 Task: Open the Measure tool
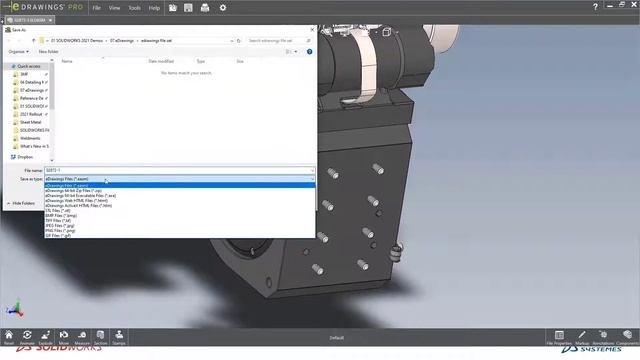point(82,337)
